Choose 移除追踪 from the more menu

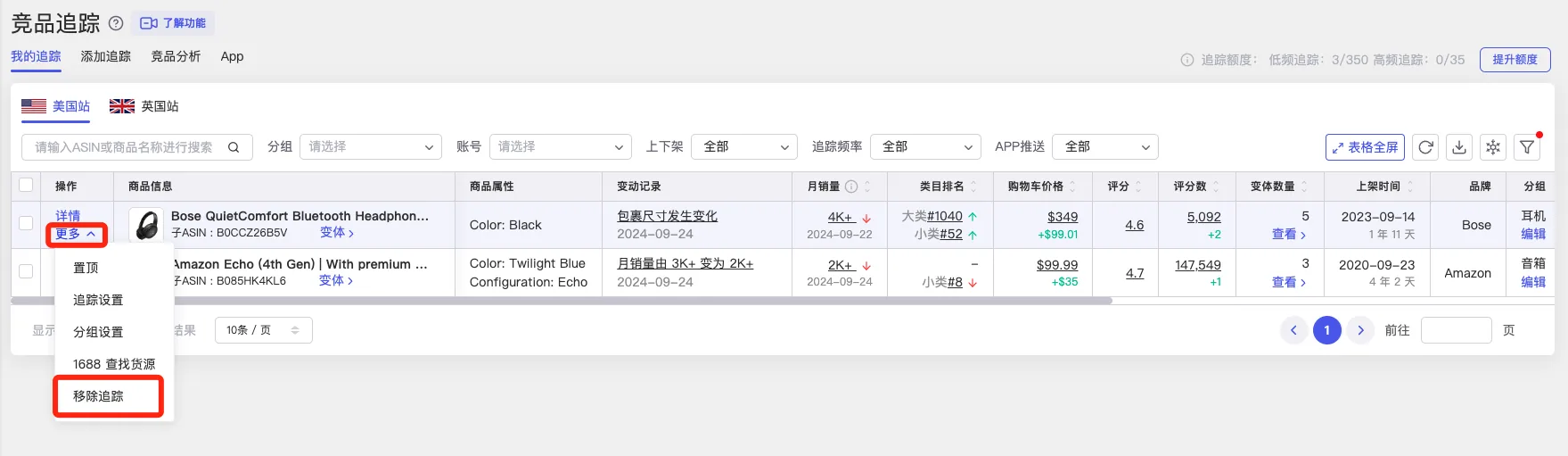pos(98,396)
